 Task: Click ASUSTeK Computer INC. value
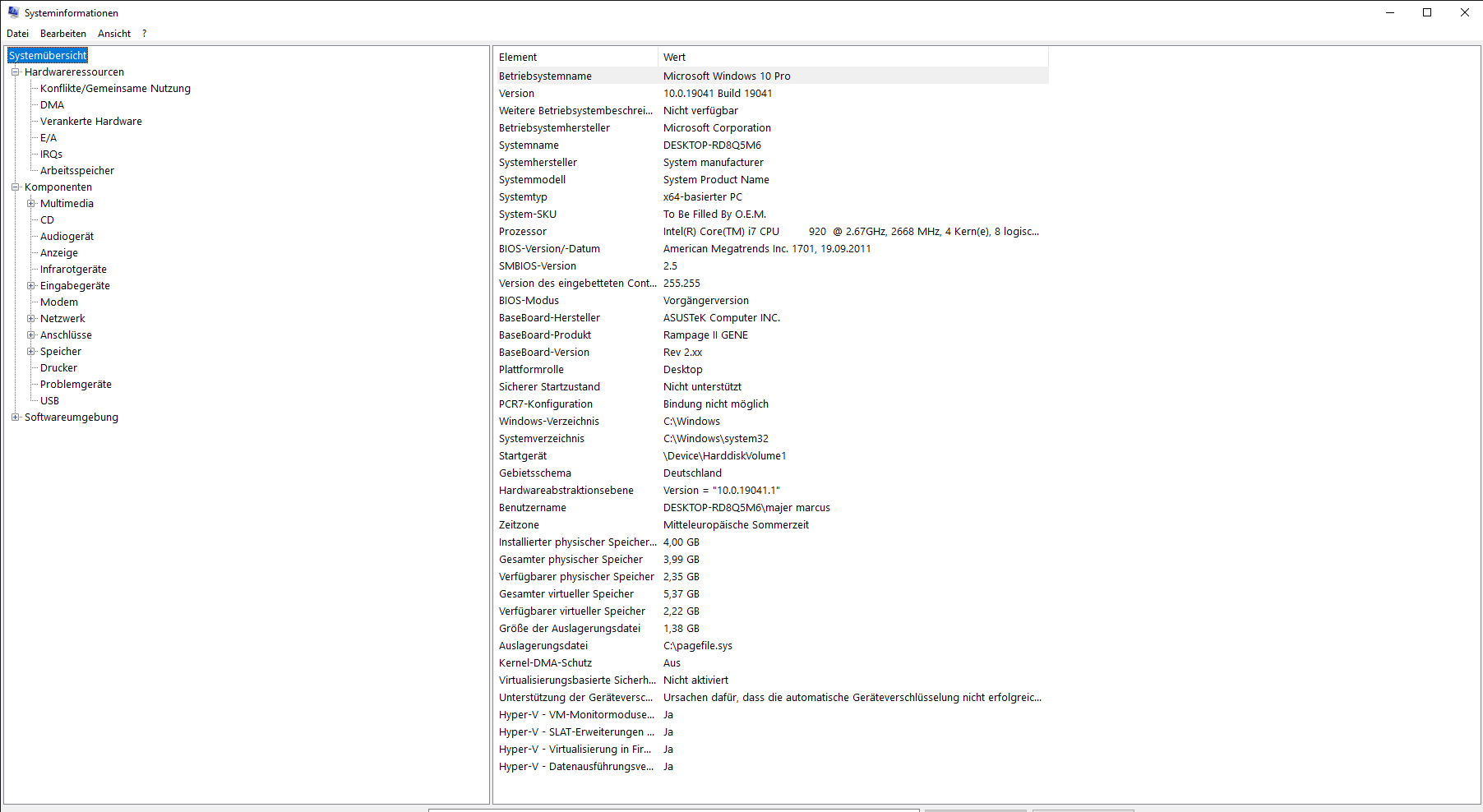pos(722,317)
